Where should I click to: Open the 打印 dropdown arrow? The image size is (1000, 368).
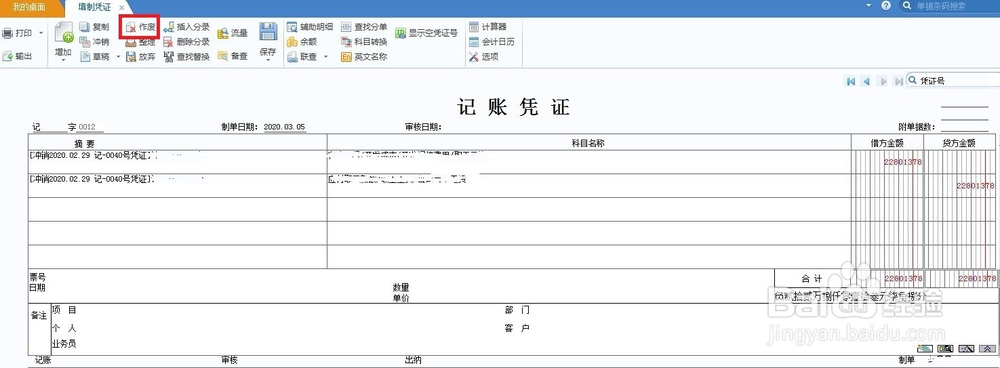(41, 33)
